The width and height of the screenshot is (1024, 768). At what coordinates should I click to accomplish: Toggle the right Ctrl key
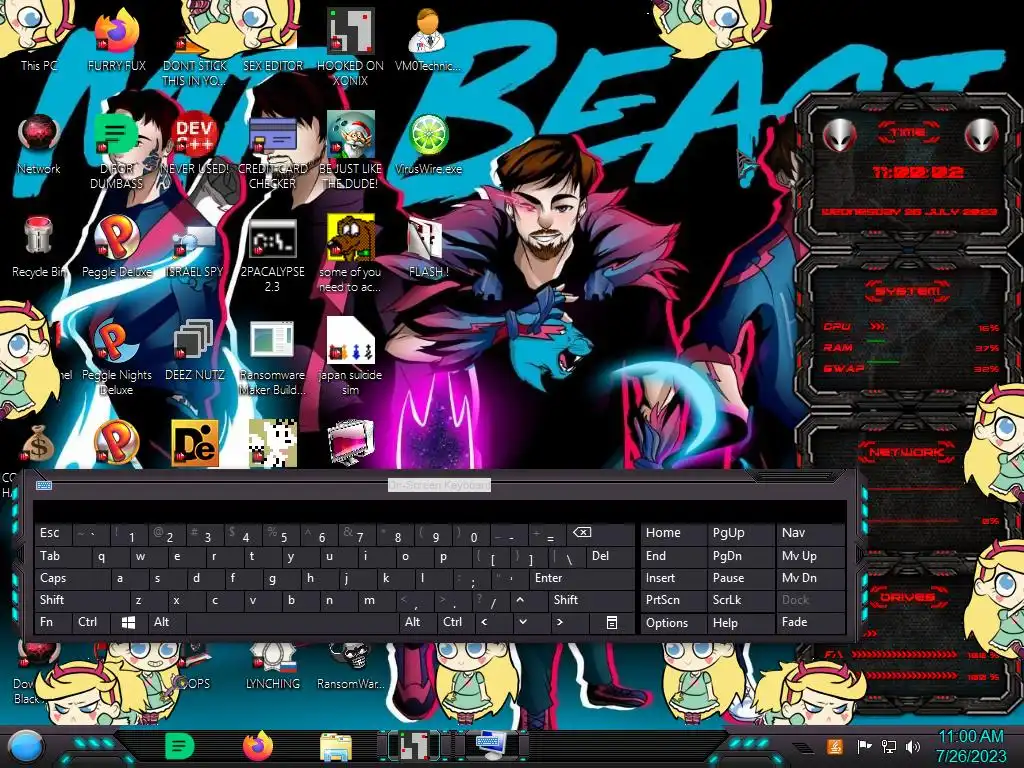click(454, 622)
